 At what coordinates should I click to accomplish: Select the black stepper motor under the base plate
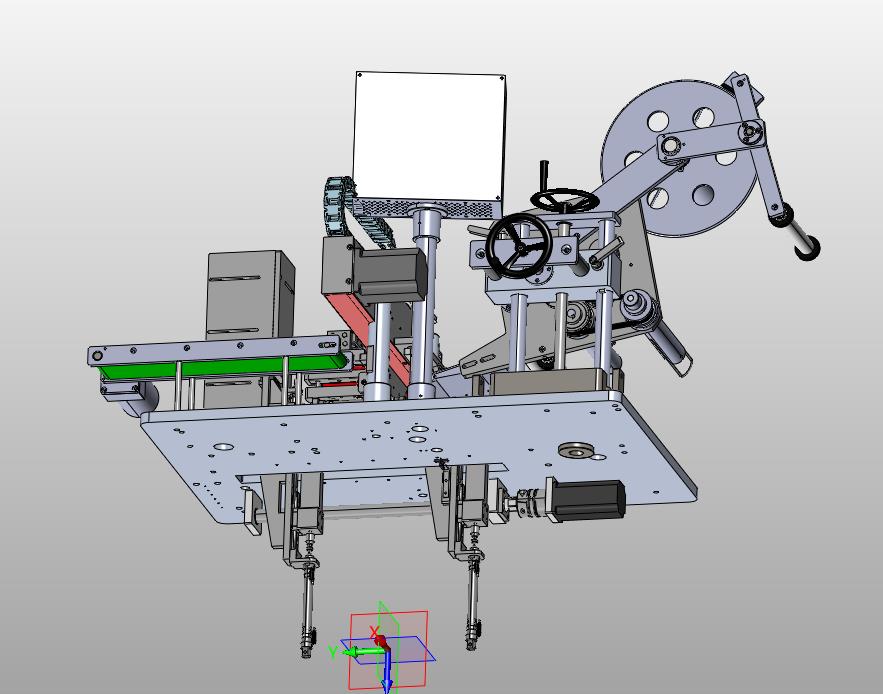point(589,500)
